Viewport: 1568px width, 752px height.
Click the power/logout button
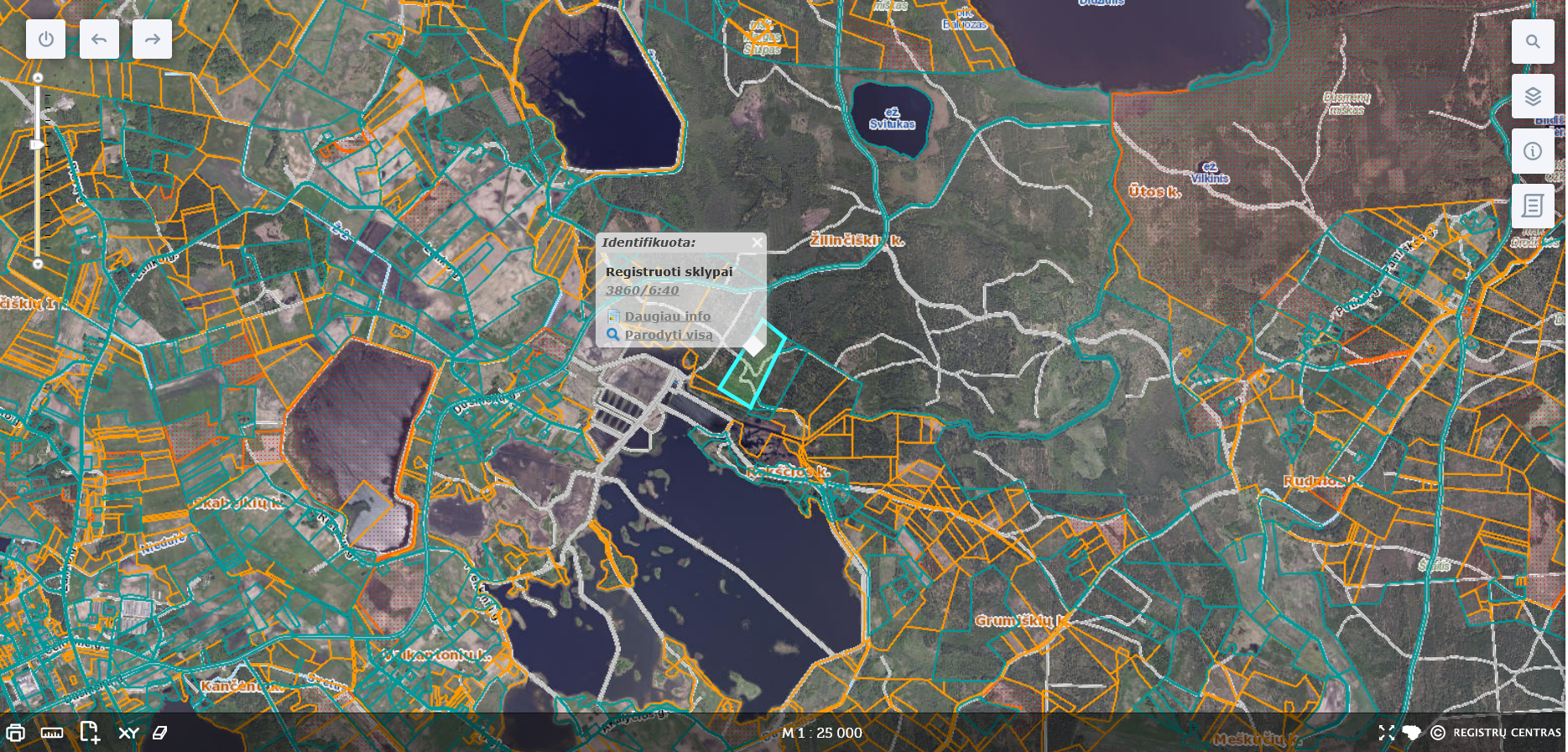tap(45, 39)
